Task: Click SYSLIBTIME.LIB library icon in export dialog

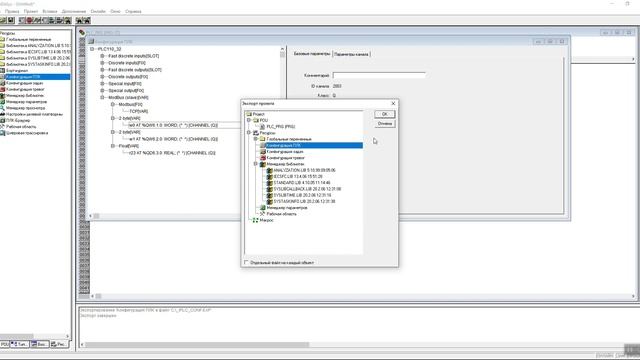Action: 269,195
